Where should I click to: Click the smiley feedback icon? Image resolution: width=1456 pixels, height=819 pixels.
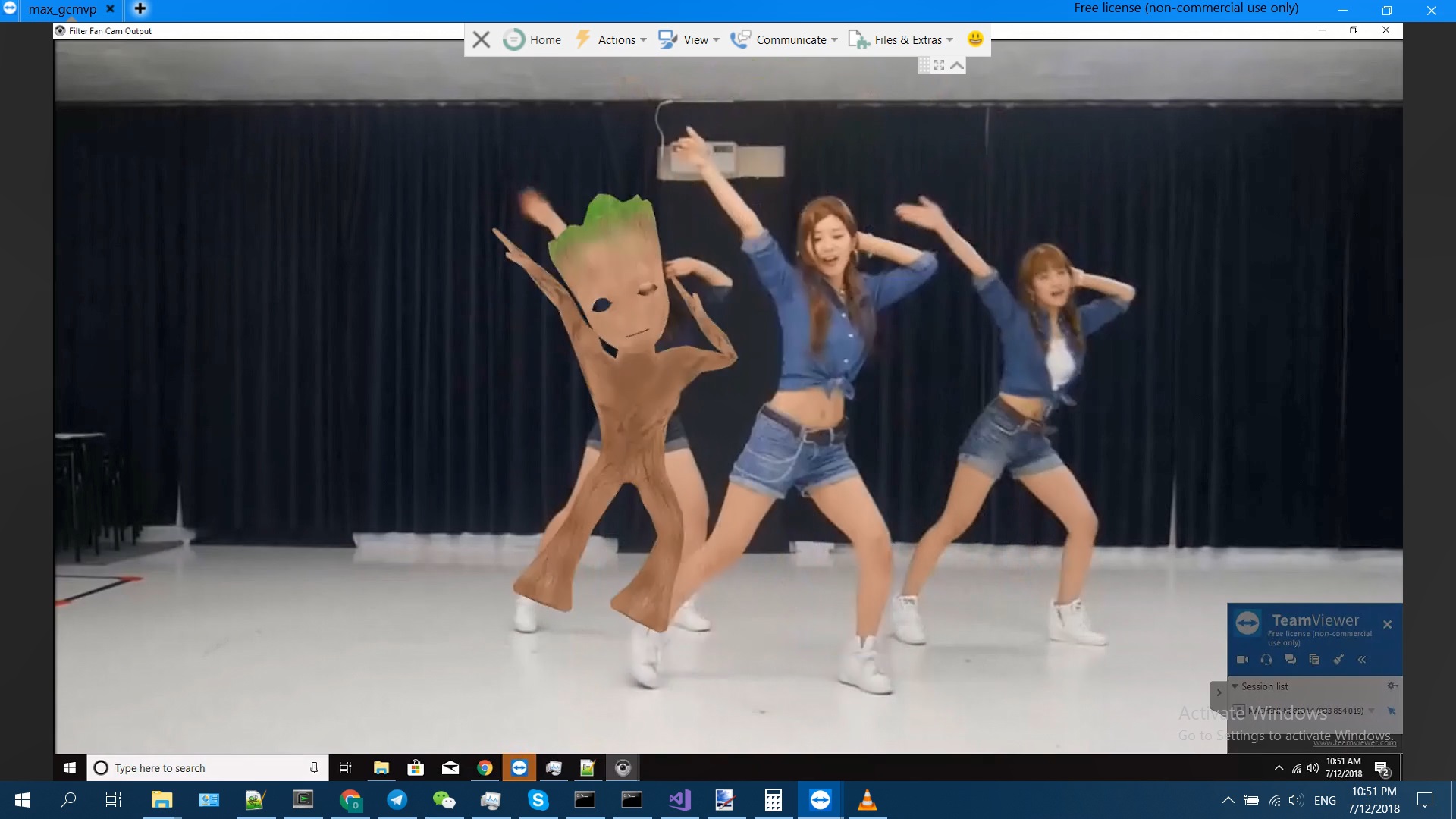point(975,39)
